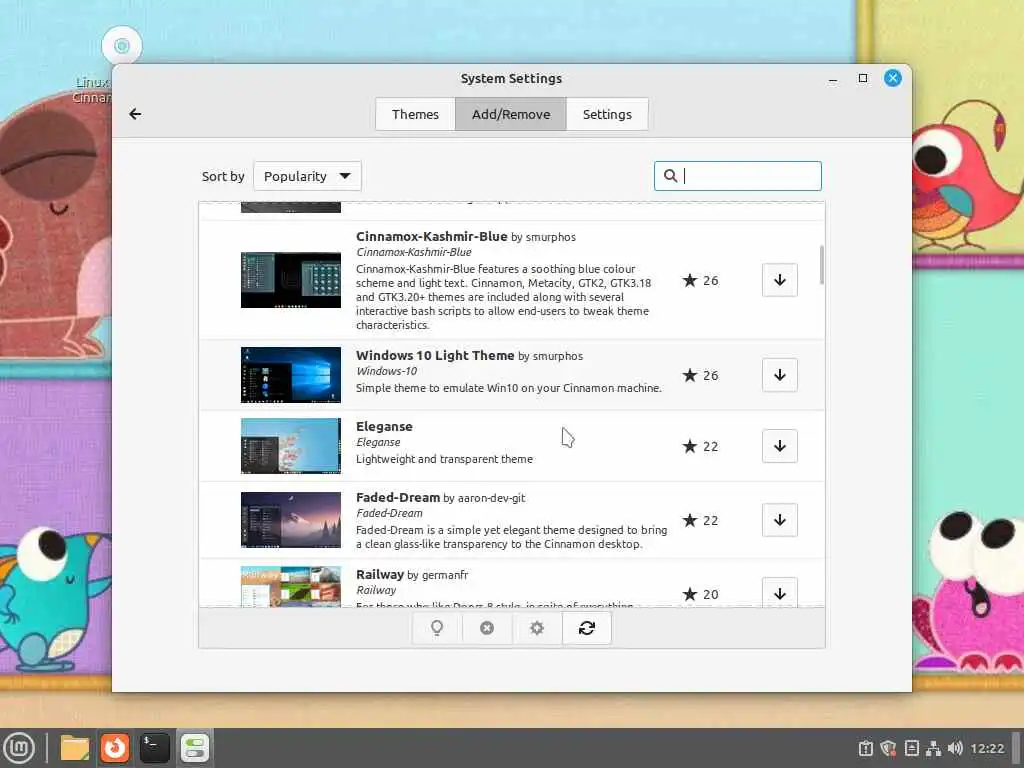Click the star rating 20 for Railway
Screen dimensions: 1024x768
pyautogui.click(x=700, y=594)
